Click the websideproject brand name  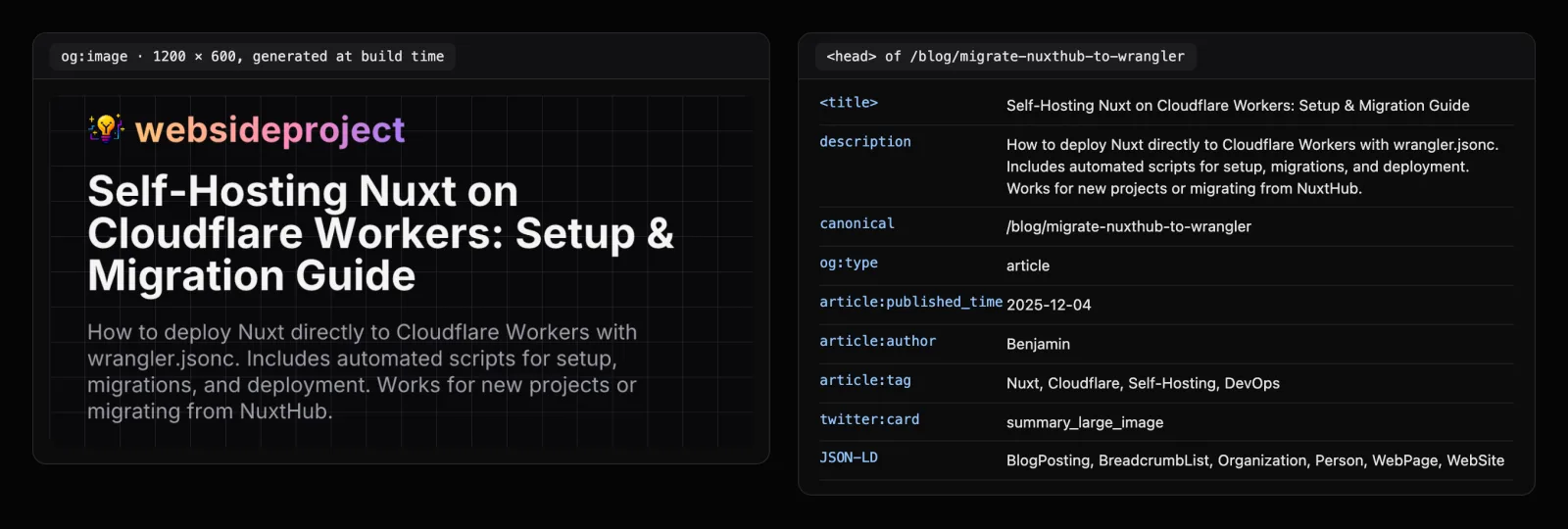pos(269,130)
